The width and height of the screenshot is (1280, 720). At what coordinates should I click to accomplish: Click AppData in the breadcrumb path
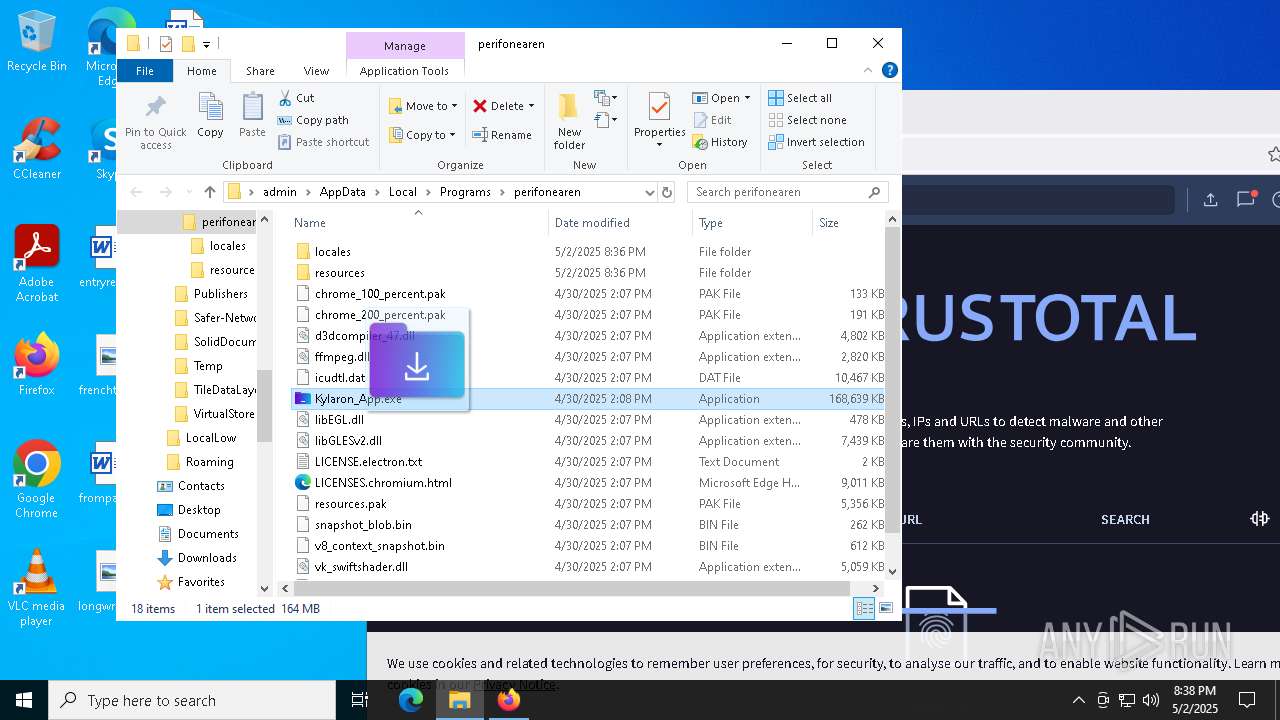tap(342, 192)
